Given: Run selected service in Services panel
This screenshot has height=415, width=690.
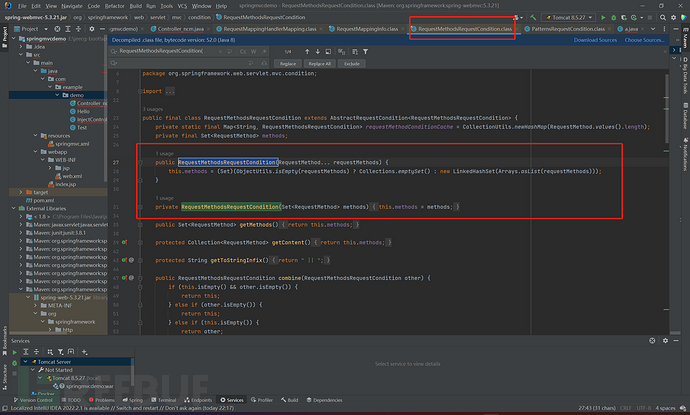Looking at the screenshot, I should click(15, 352).
